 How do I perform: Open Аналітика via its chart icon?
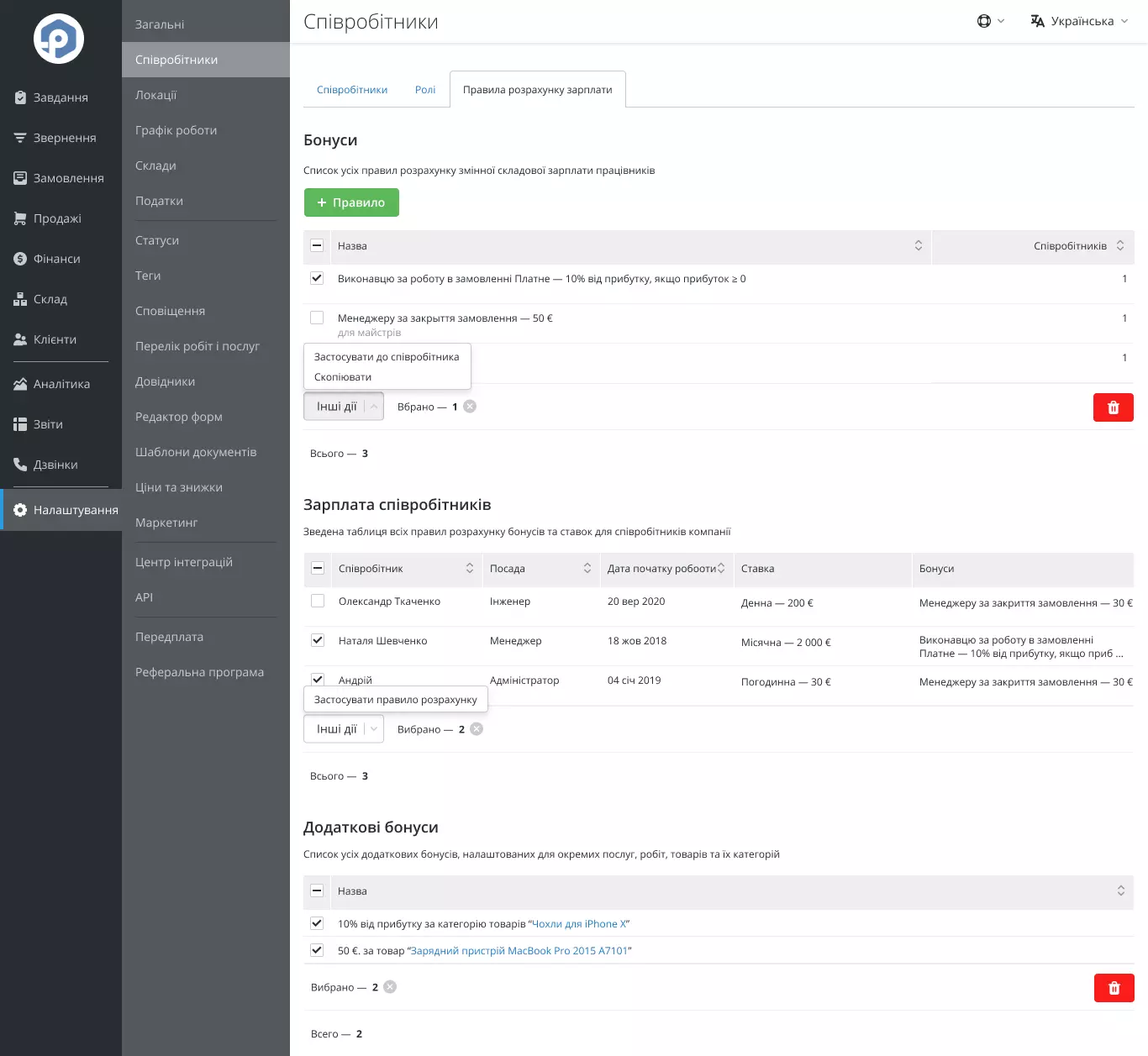coord(20,384)
